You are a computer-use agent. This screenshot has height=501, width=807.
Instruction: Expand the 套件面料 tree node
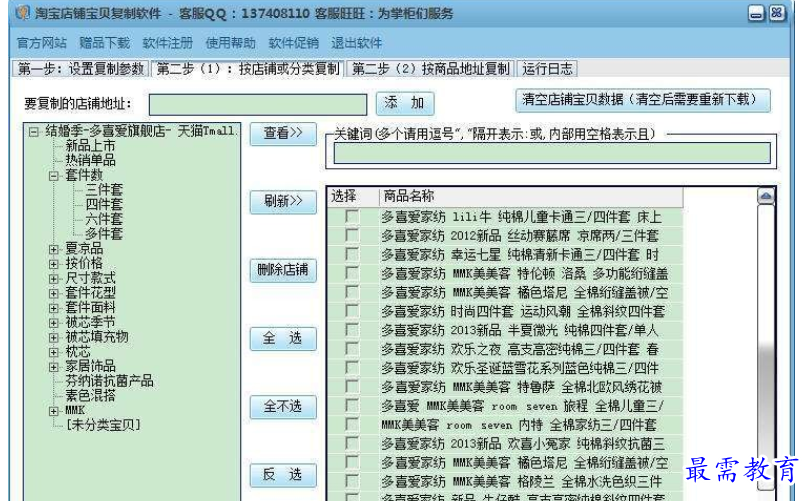click(54, 308)
